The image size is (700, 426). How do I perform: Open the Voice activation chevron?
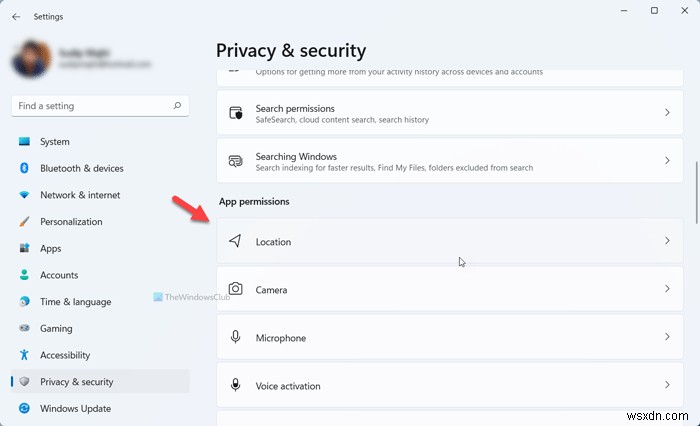(x=667, y=385)
